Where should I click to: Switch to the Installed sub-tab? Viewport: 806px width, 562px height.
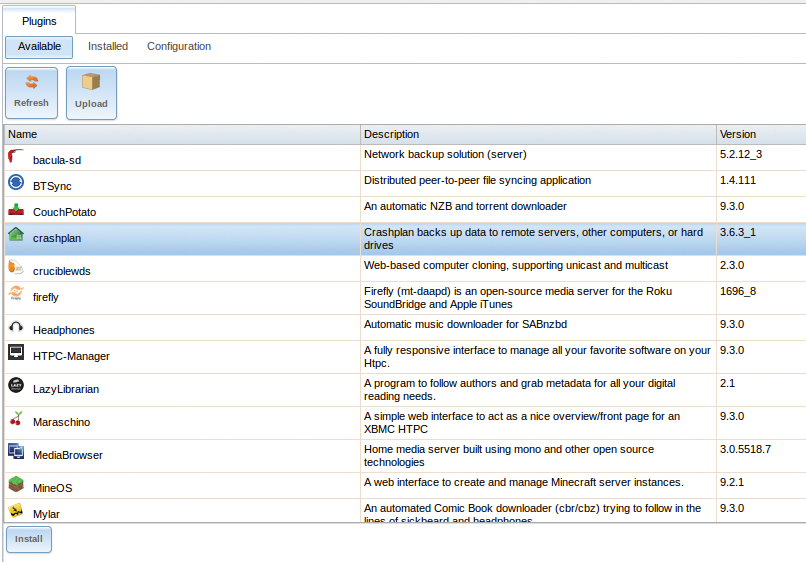[x=108, y=47]
